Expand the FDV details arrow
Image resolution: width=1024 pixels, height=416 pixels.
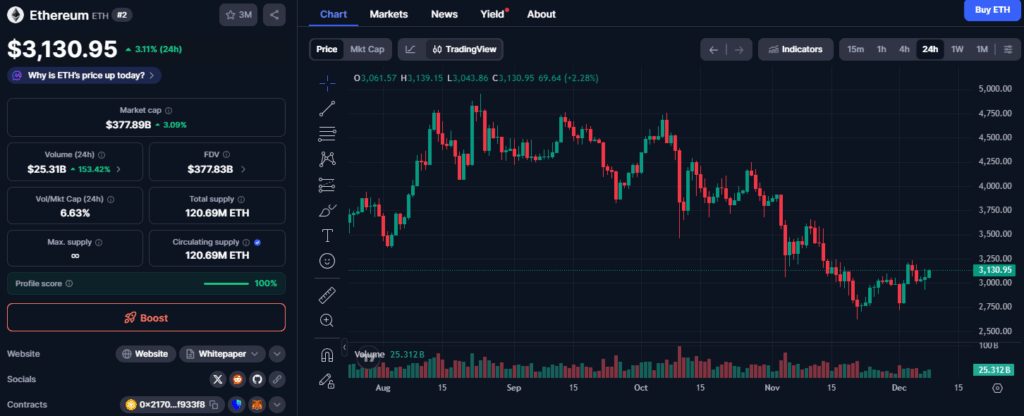click(x=243, y=169)
